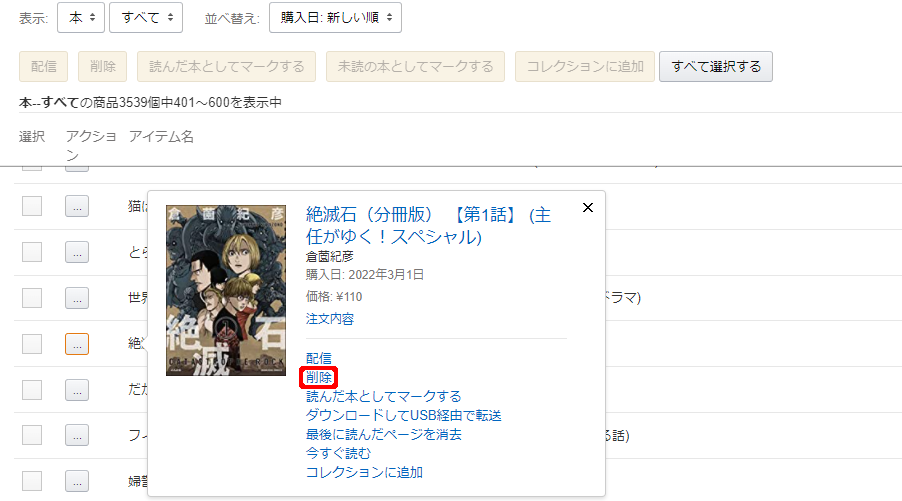Screen dimensions: 902x501
Task: Click the top コレクションに追加 toolbar button
Action: [585, 67]
